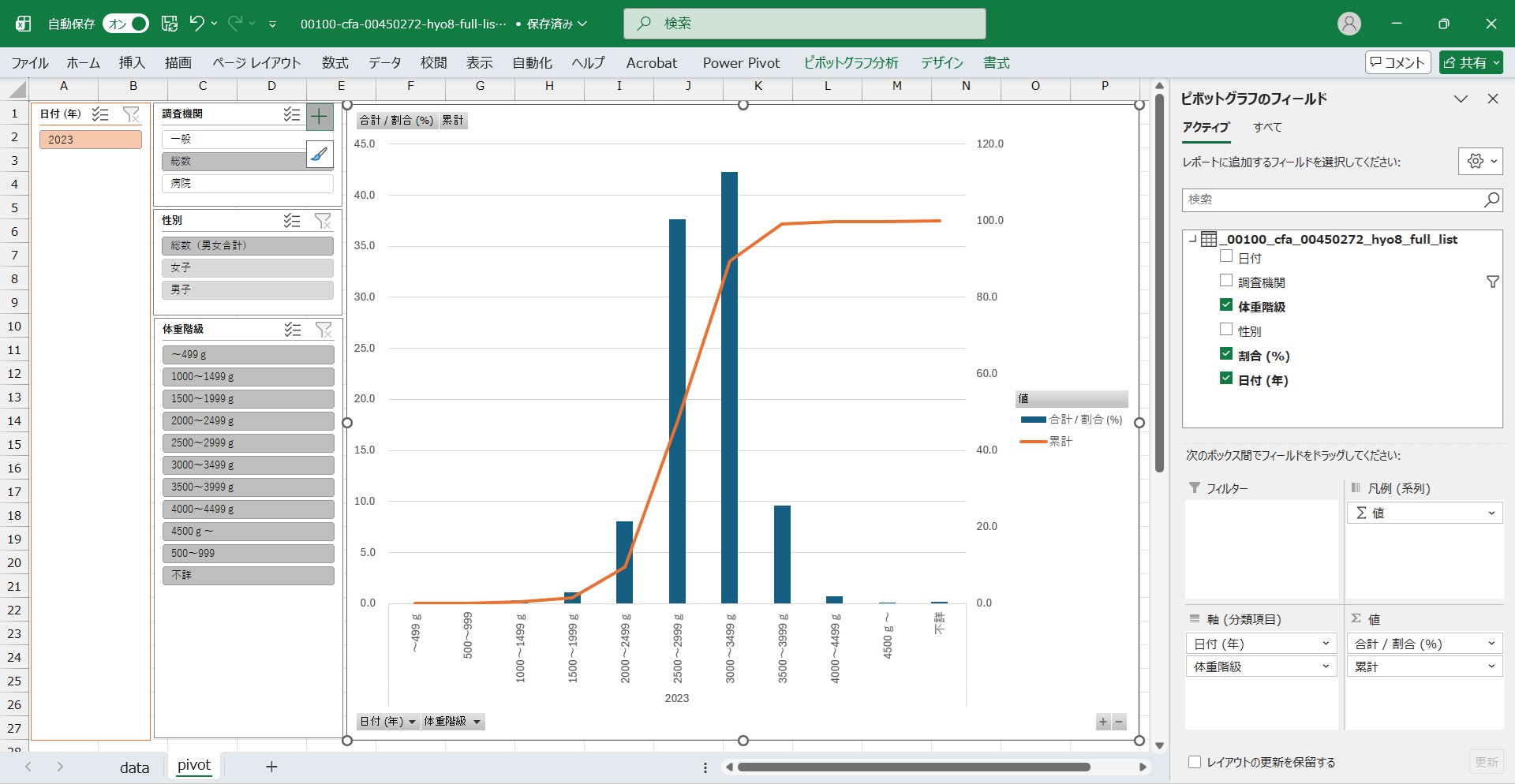
Task: Select 病院 in 調査機関 slicer
Action: pos(247,183)
